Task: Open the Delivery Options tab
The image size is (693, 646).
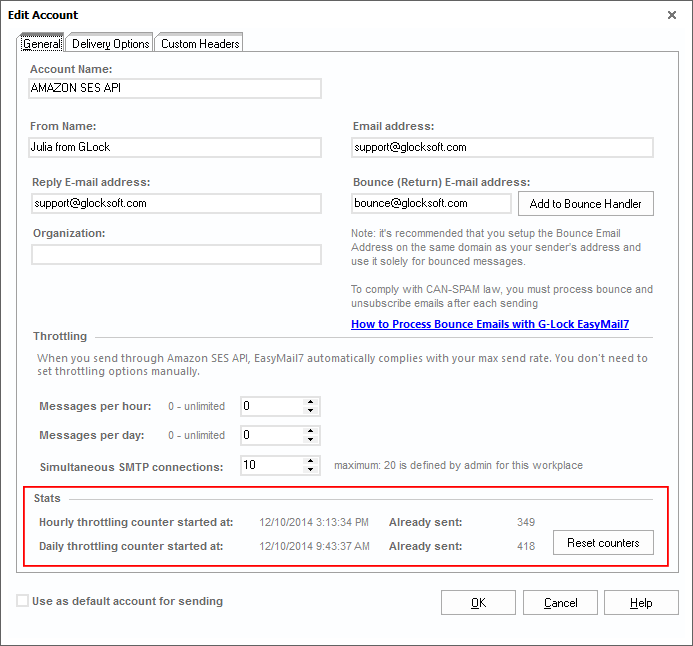Action: (x=110, y=43)
